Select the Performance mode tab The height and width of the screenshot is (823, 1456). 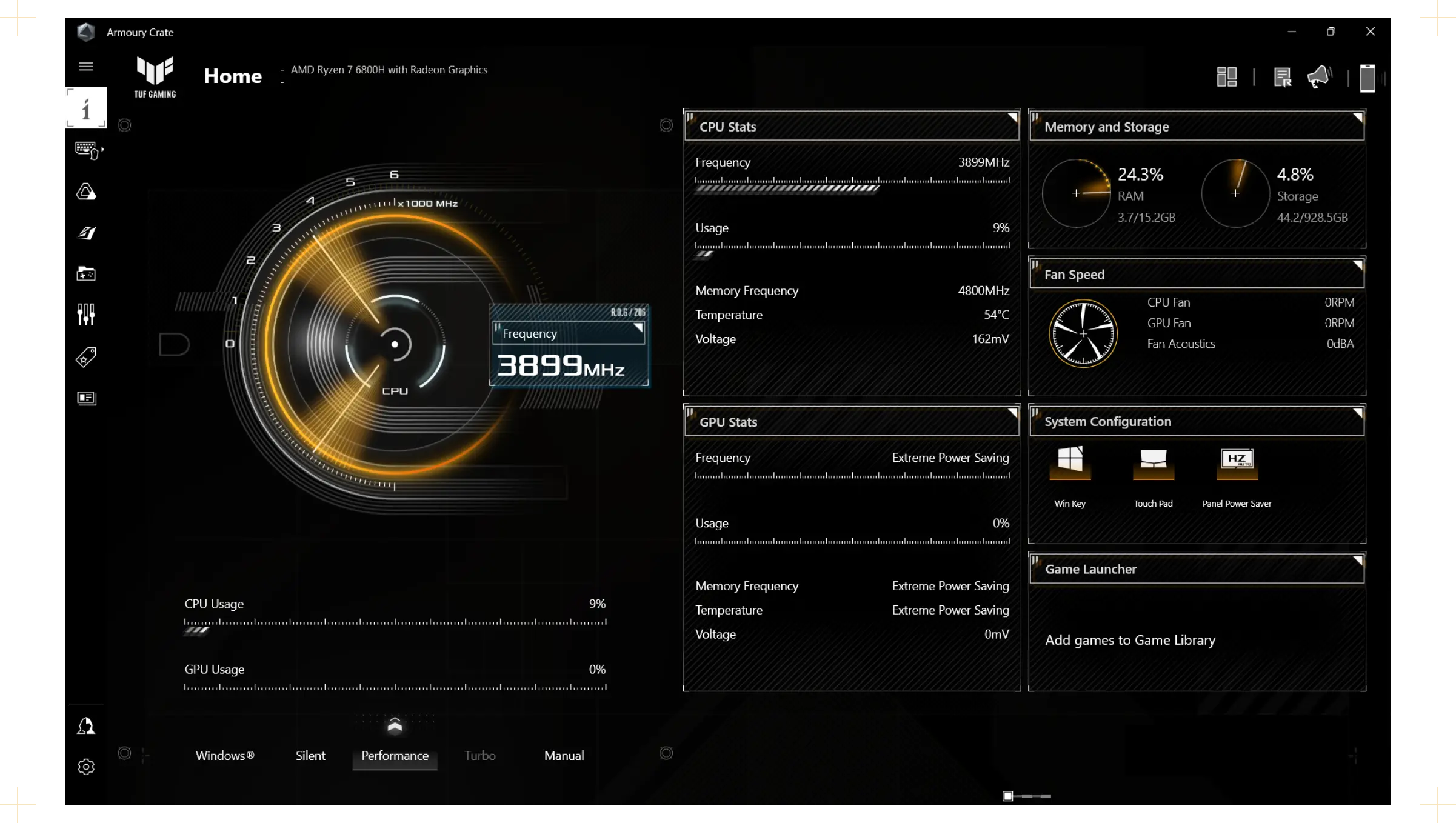(x=394, y=755)
